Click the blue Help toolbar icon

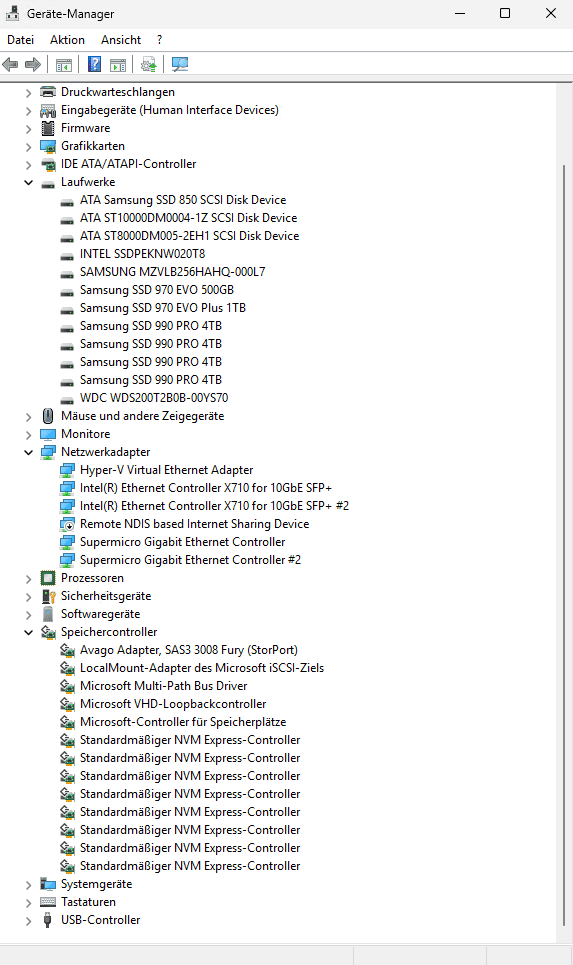[95, 64]
